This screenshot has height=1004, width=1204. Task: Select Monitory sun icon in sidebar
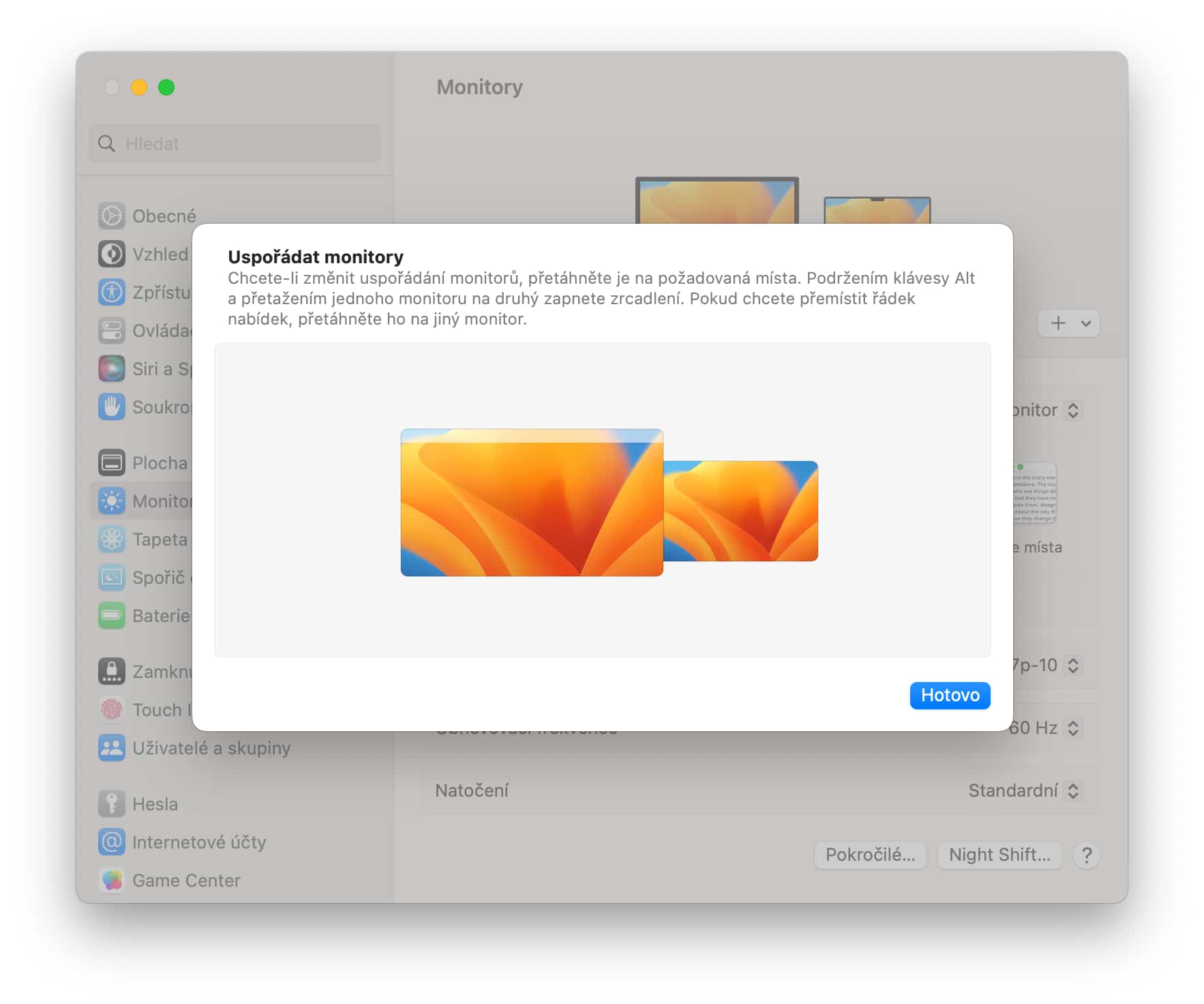[x=112, y=501]
